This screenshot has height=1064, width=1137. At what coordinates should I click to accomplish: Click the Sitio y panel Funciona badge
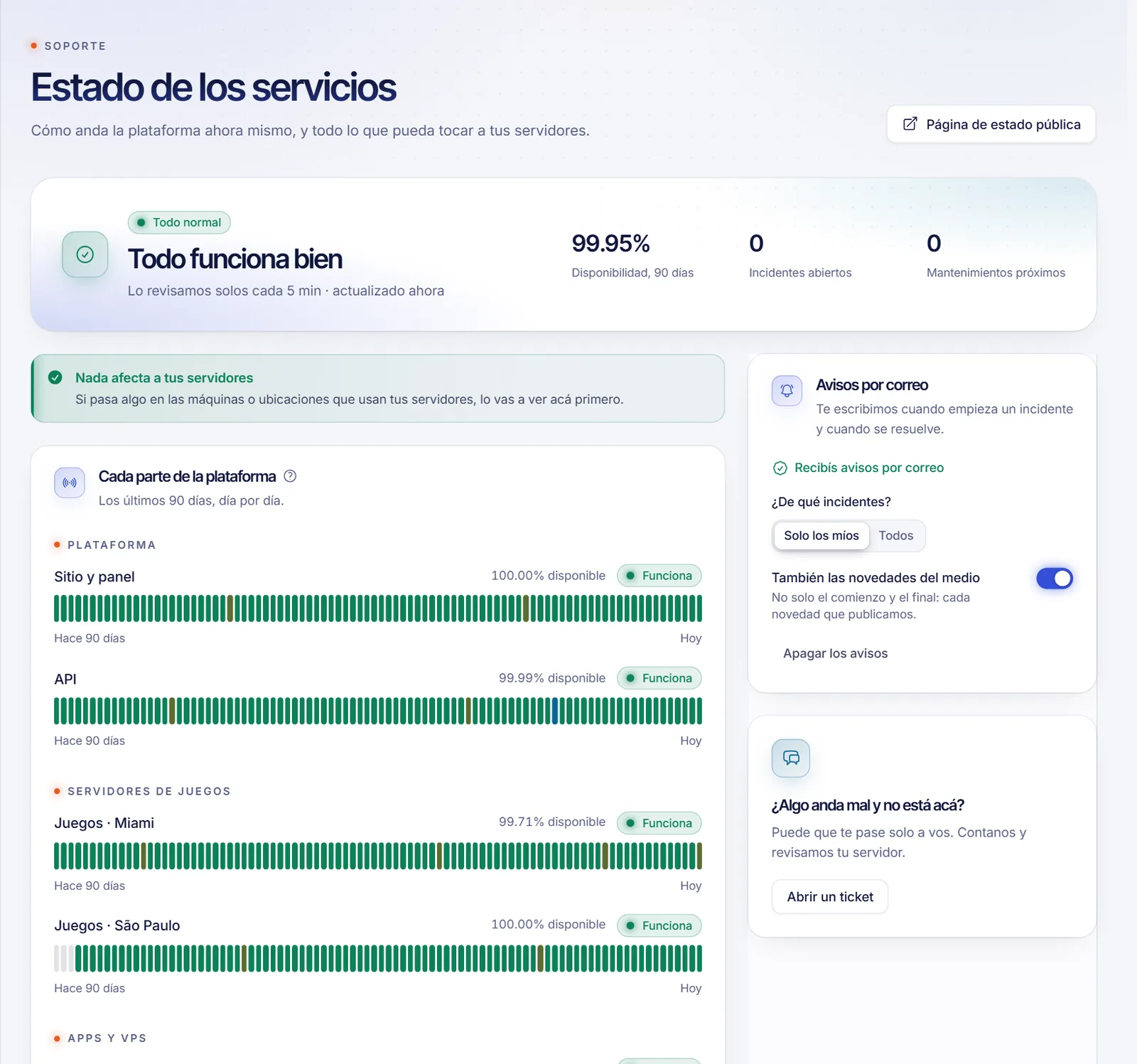click(659, 576)
